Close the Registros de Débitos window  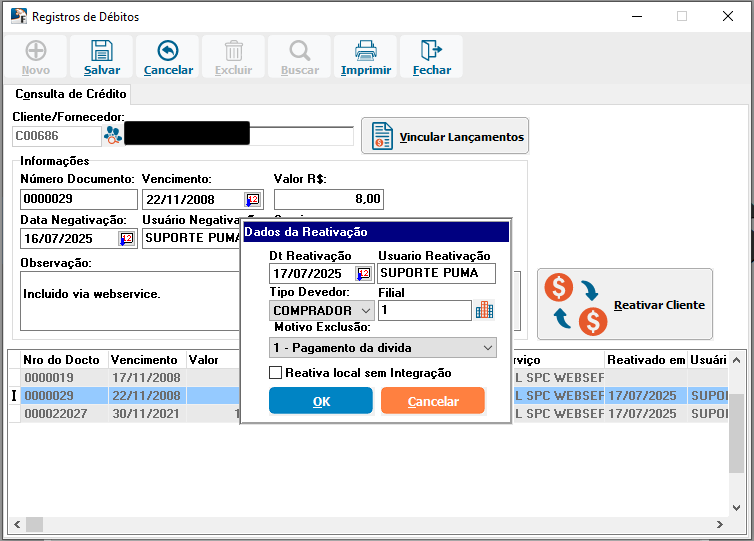[x=728, y=16]
